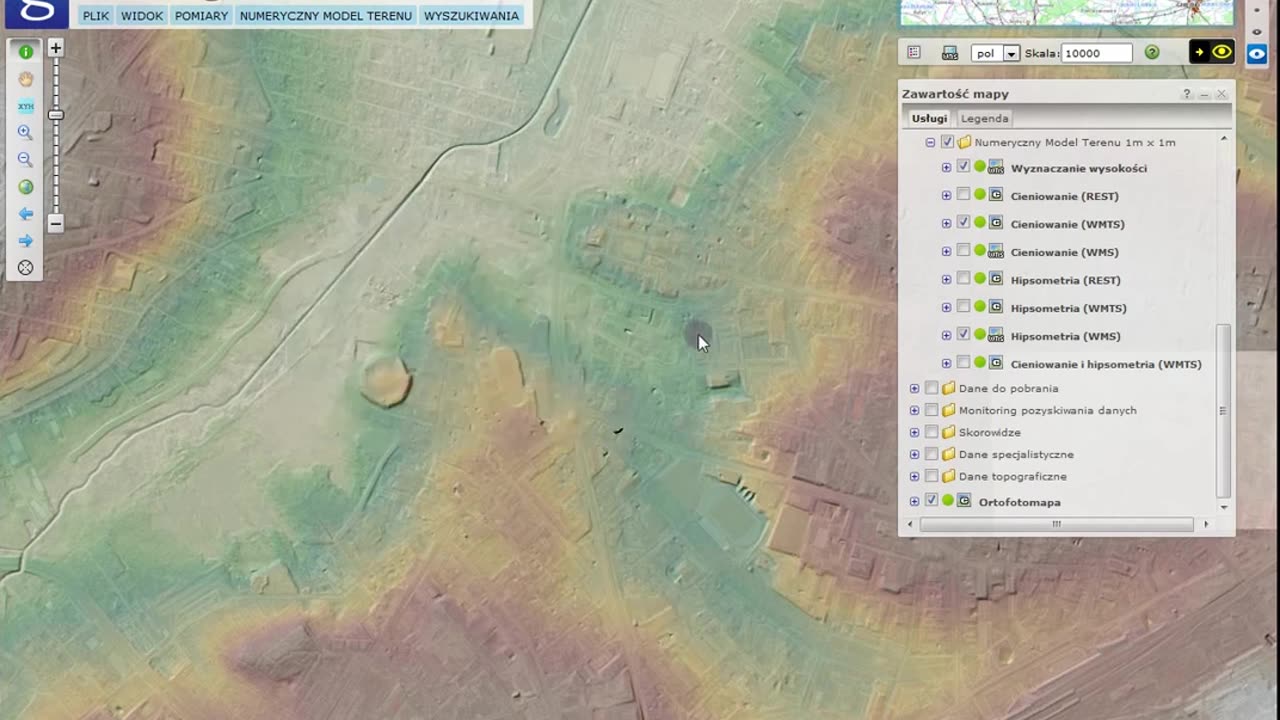Expand Dane topograficzne folder
The width and height of the screenshot is (1280, 720).
914,476
